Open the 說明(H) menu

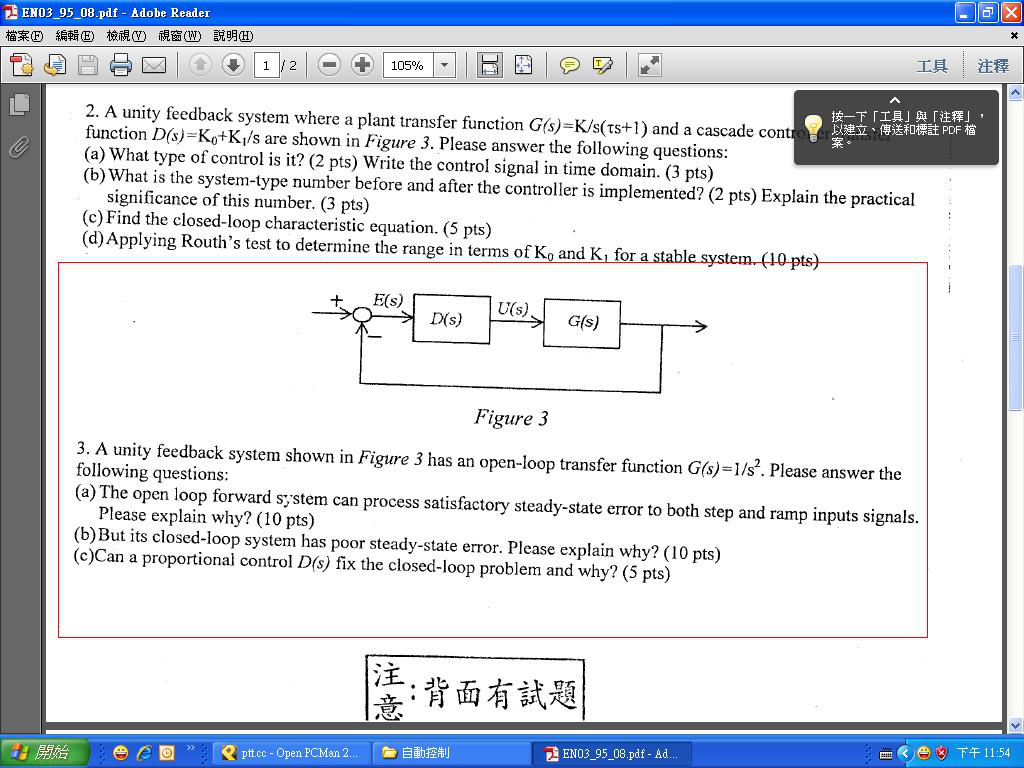click(x=233, y=36)
